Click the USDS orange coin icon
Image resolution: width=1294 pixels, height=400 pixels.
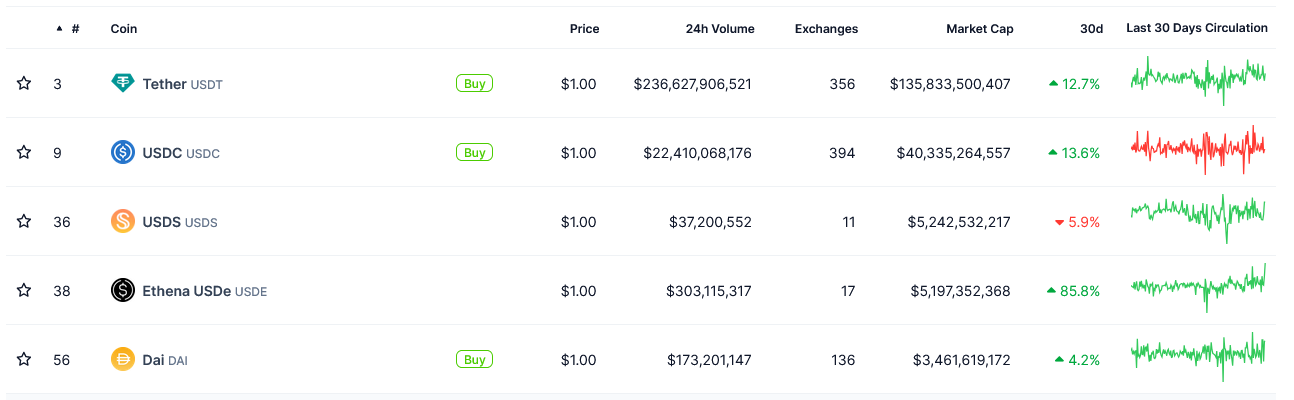pyautogui.click(x=122, y=222)
